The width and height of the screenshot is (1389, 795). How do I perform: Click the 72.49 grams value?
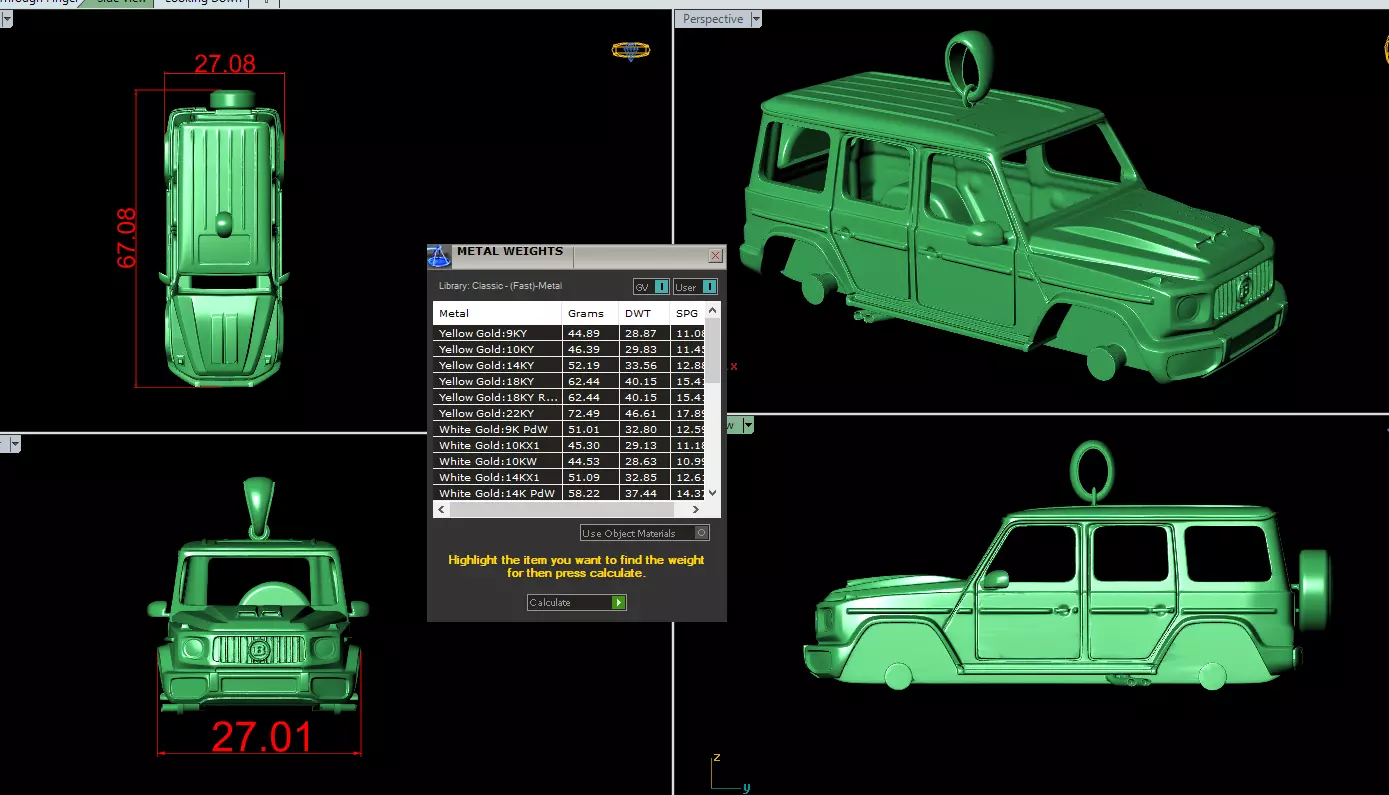(x=583, y=413)
